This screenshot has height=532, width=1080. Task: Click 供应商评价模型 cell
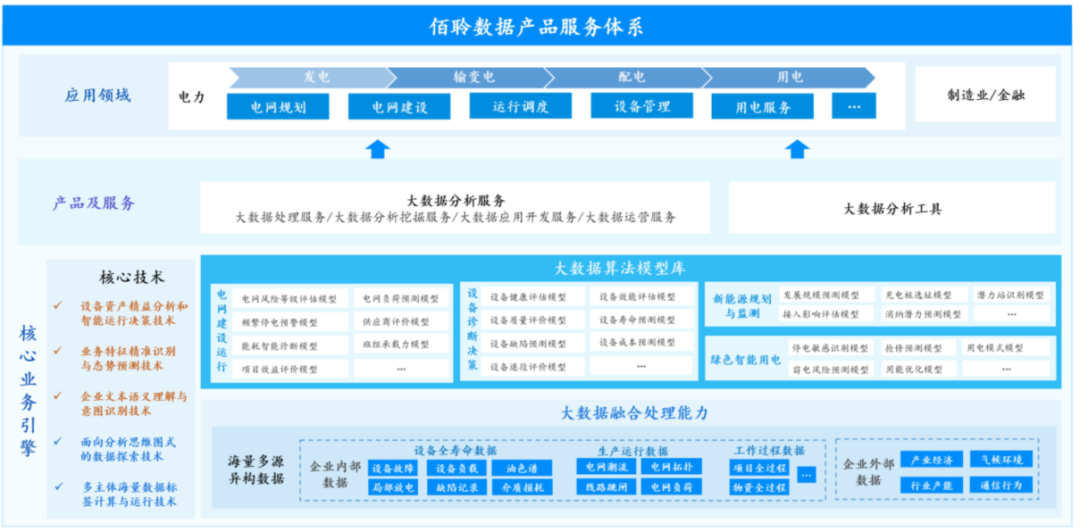[x=401, y=322]
